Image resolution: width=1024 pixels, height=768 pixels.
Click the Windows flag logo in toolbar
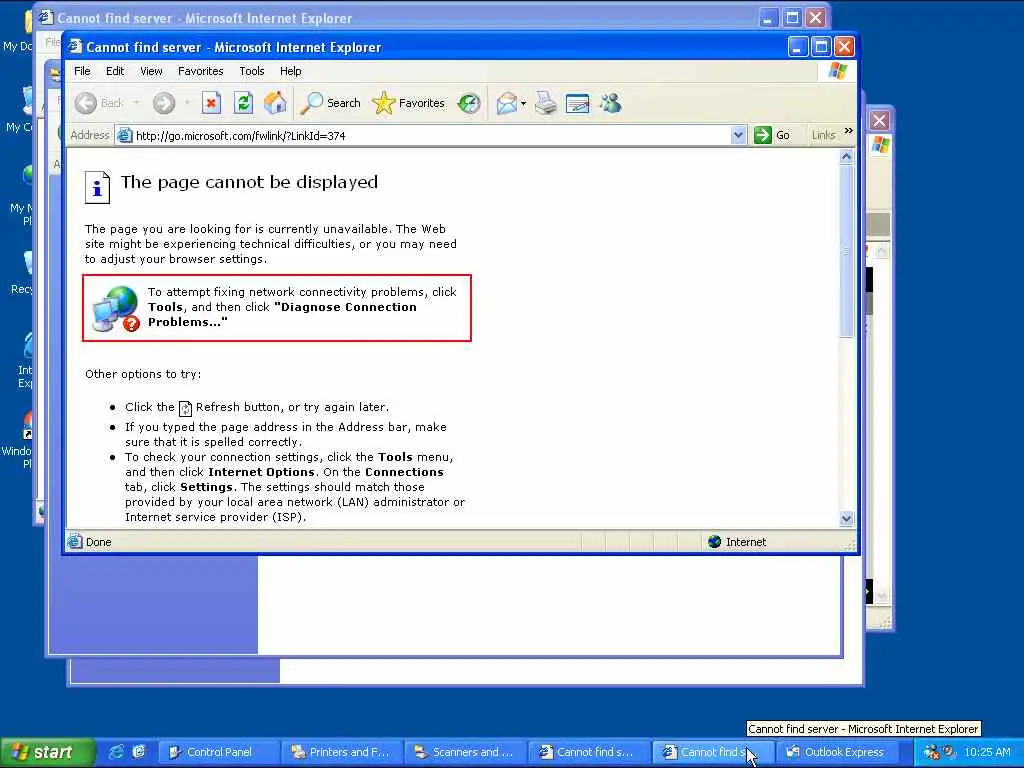pyautogui.click(x=838, y=71)
